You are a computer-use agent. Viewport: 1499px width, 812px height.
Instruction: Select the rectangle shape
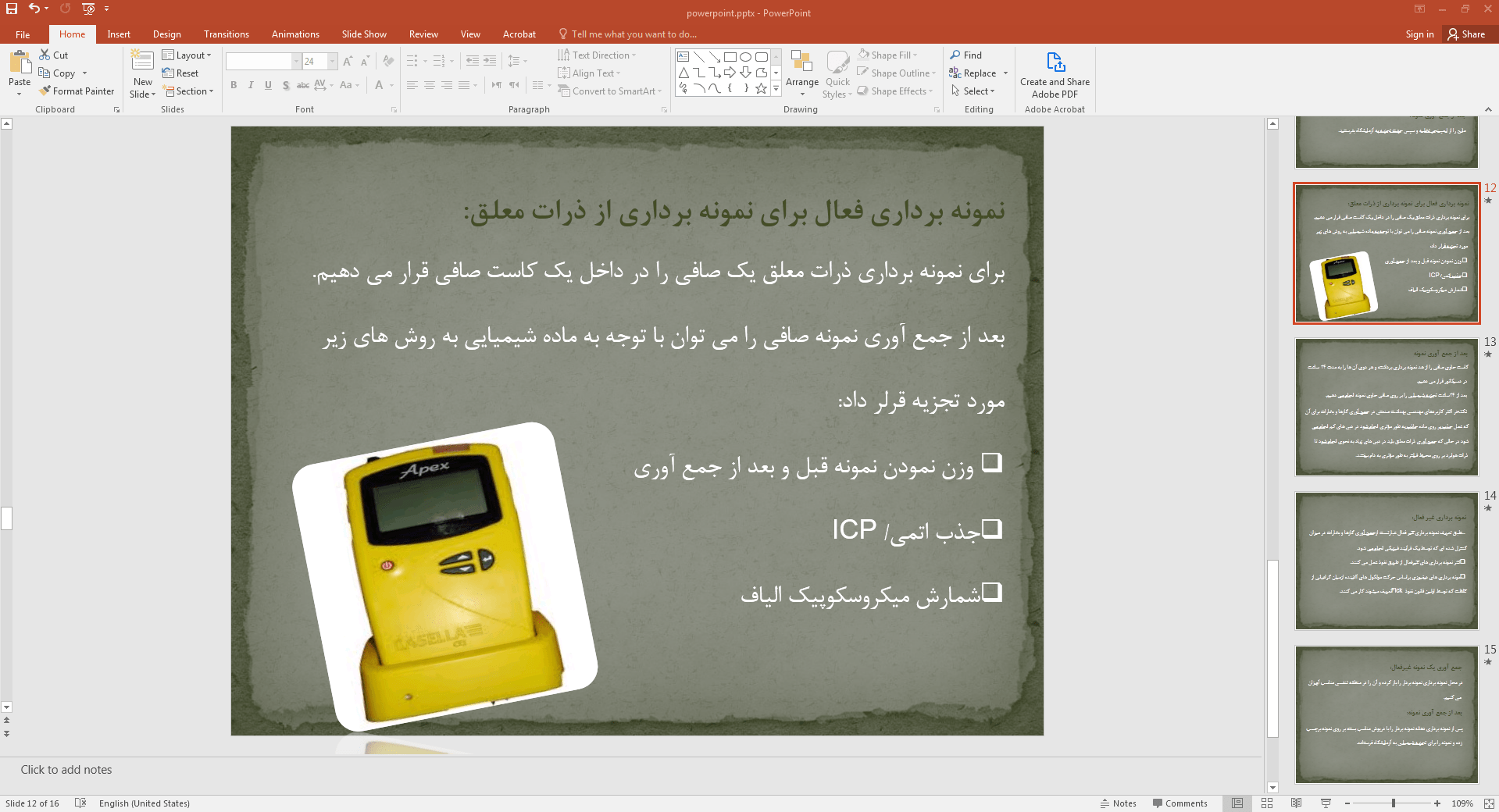coord(730,57)
